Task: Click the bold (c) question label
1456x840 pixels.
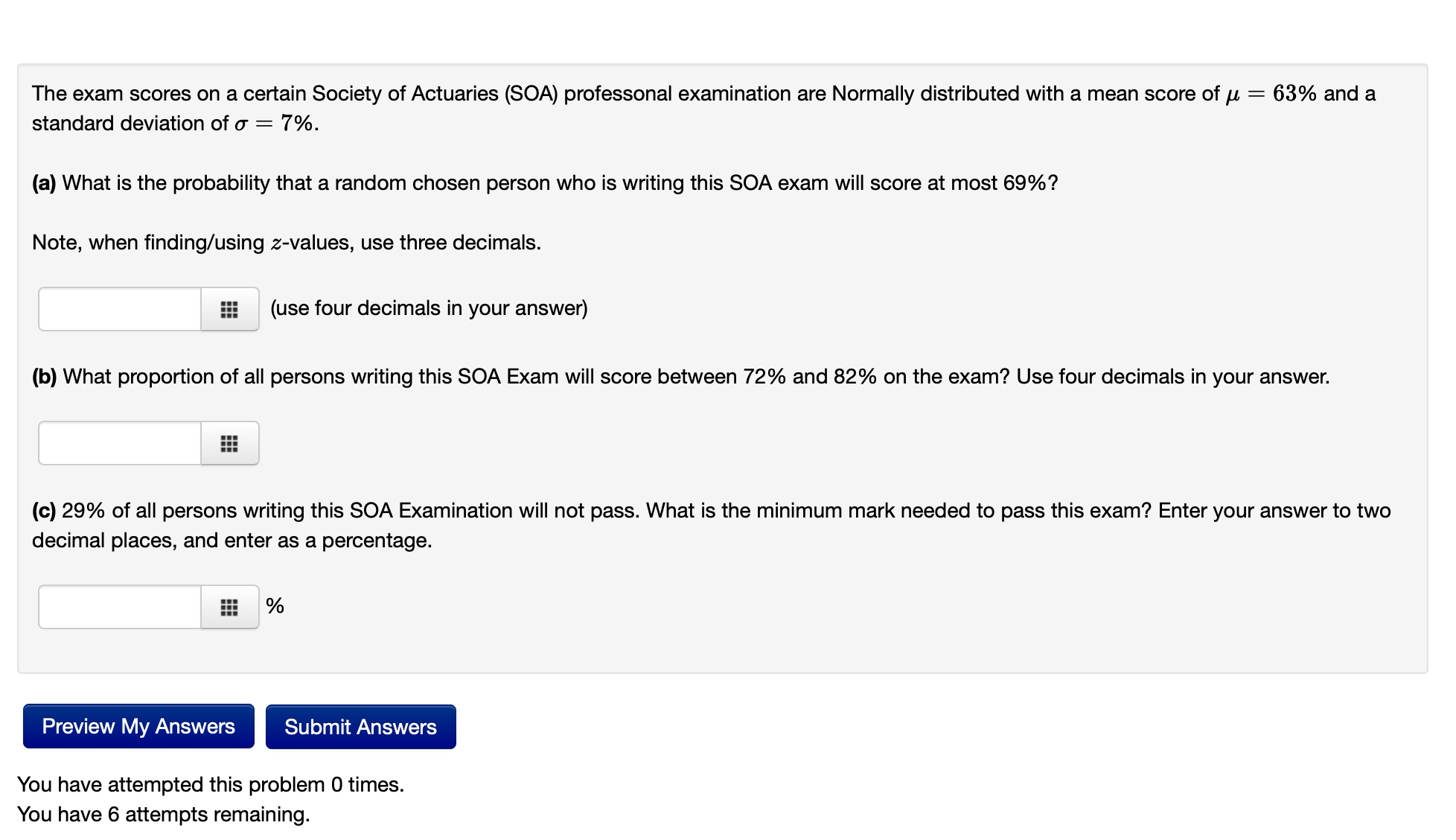Action: click(44, 511)
